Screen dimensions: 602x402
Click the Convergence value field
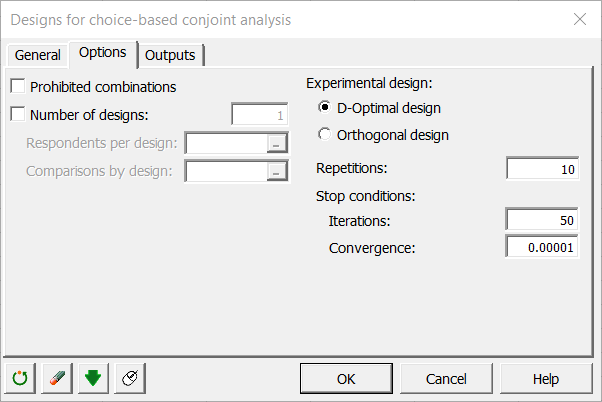(542, 247)
